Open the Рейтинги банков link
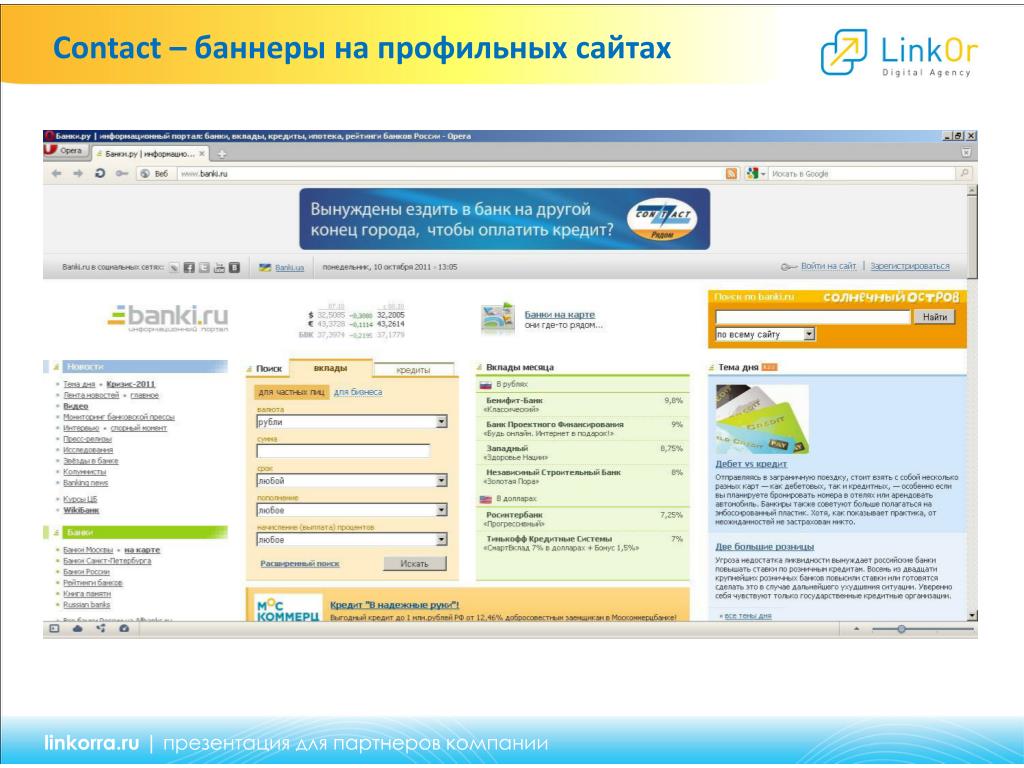1024x768 pixels. (93, 583)
